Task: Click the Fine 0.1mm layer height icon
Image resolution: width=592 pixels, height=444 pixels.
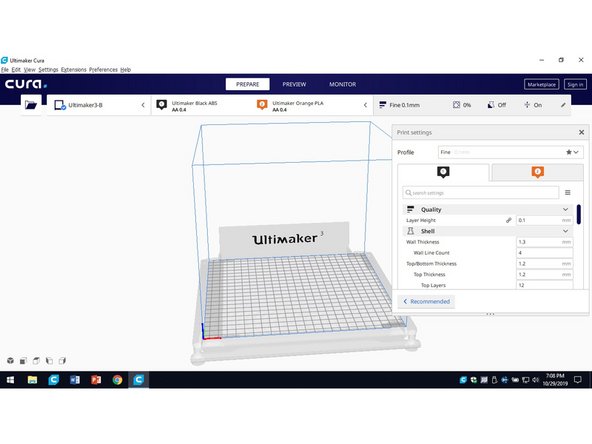Action: (x=382, y=105)
